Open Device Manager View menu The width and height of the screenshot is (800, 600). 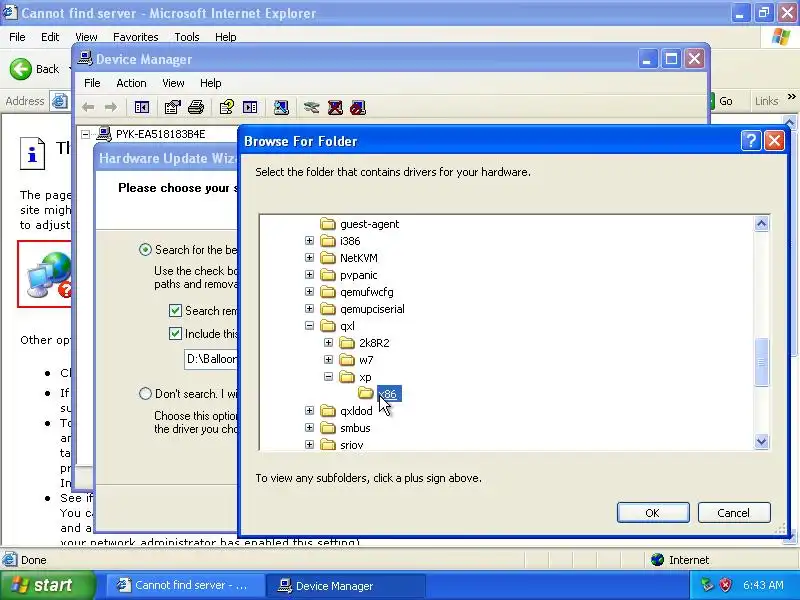pos(173,83)
